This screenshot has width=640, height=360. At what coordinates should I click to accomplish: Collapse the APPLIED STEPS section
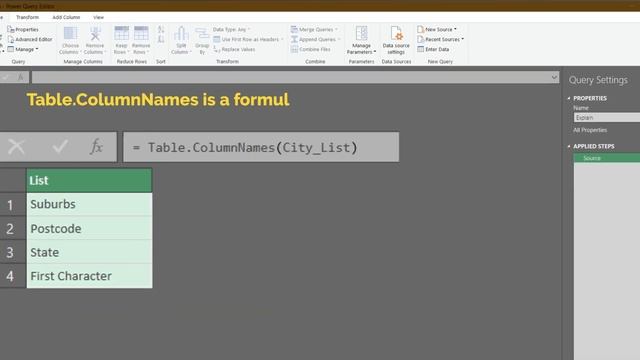click(569, 146)
